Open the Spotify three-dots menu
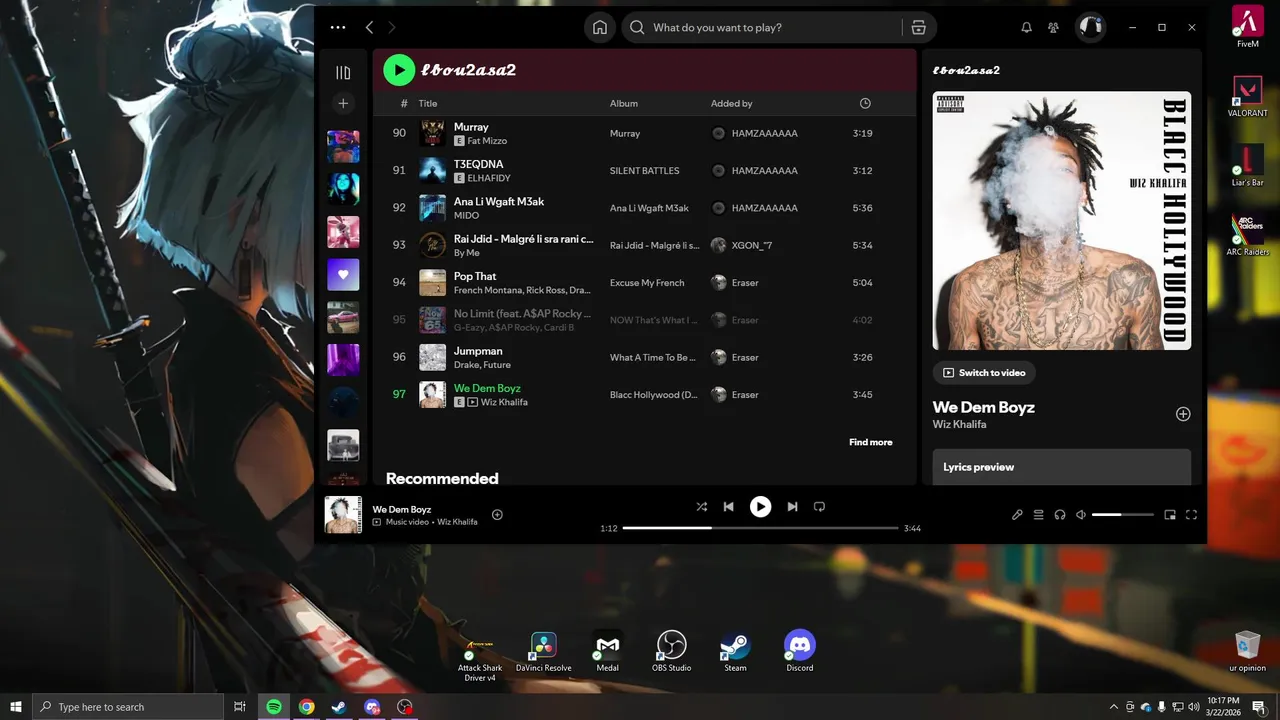The image size is (1280, 720). (x=338, y=28)
